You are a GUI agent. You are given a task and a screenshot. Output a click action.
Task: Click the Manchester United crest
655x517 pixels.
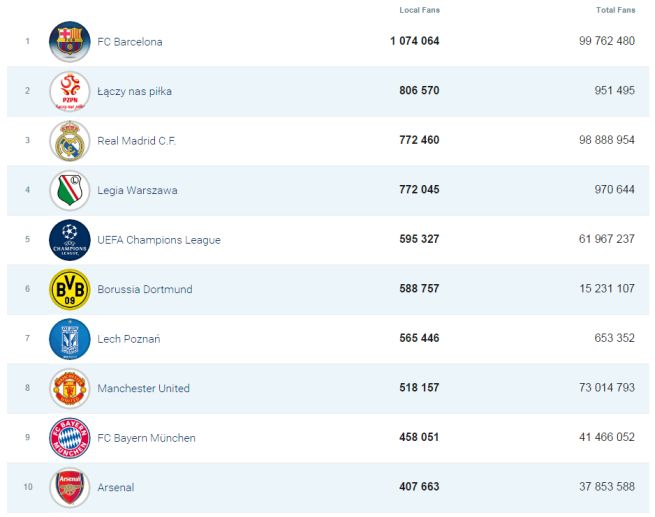point(70,388)
